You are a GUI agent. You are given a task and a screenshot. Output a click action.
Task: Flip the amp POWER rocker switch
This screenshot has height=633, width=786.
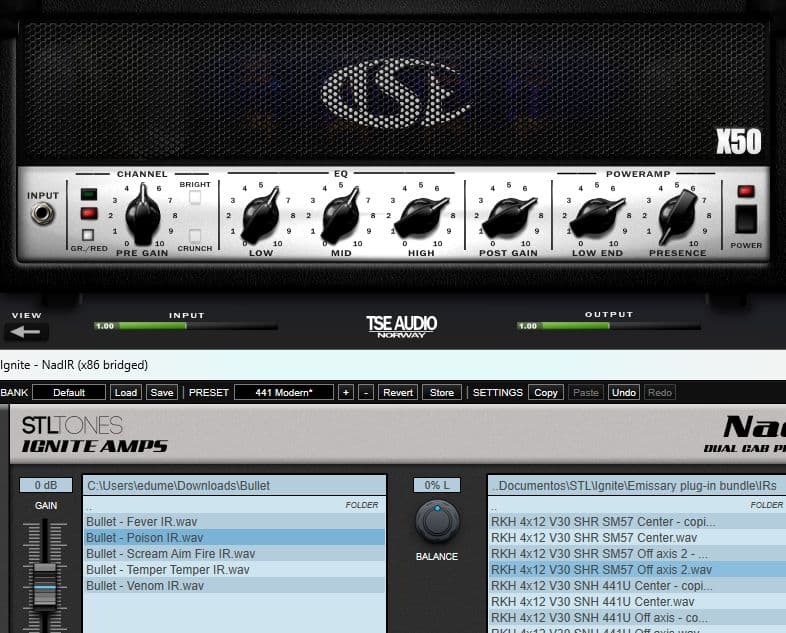(746, 219)
